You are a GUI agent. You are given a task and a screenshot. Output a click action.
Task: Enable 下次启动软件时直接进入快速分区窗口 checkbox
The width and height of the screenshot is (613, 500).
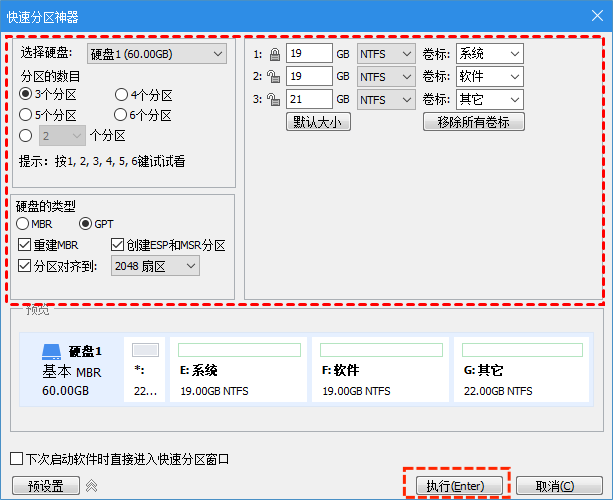coord(16,459)
